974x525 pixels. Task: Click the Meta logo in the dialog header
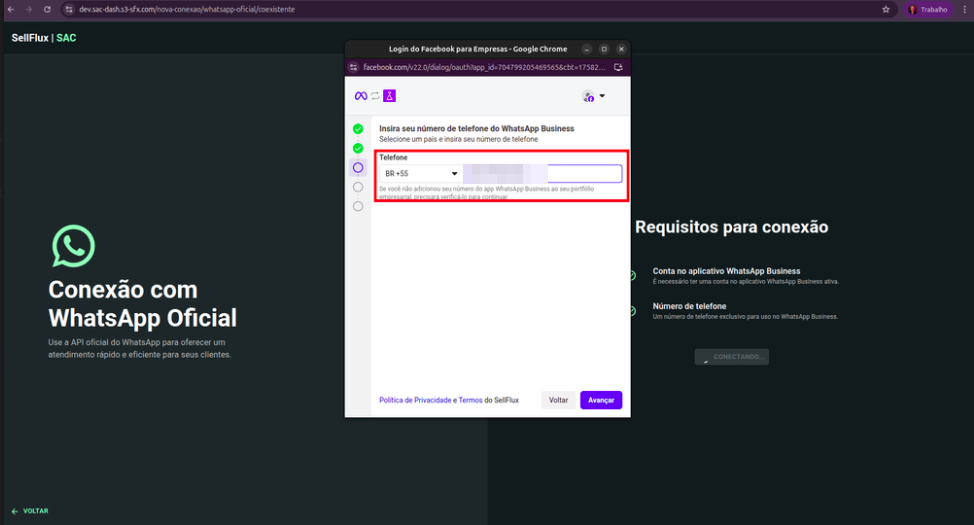click(361, 96)
